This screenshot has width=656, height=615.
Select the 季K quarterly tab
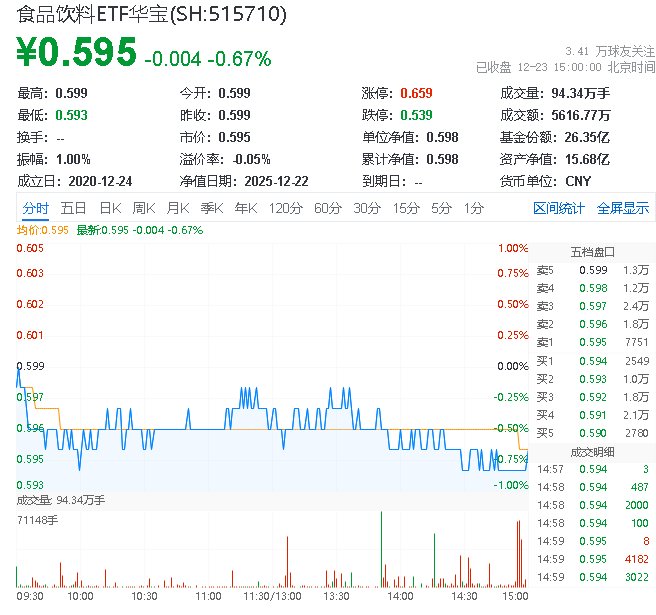click(x=211, y=208)
